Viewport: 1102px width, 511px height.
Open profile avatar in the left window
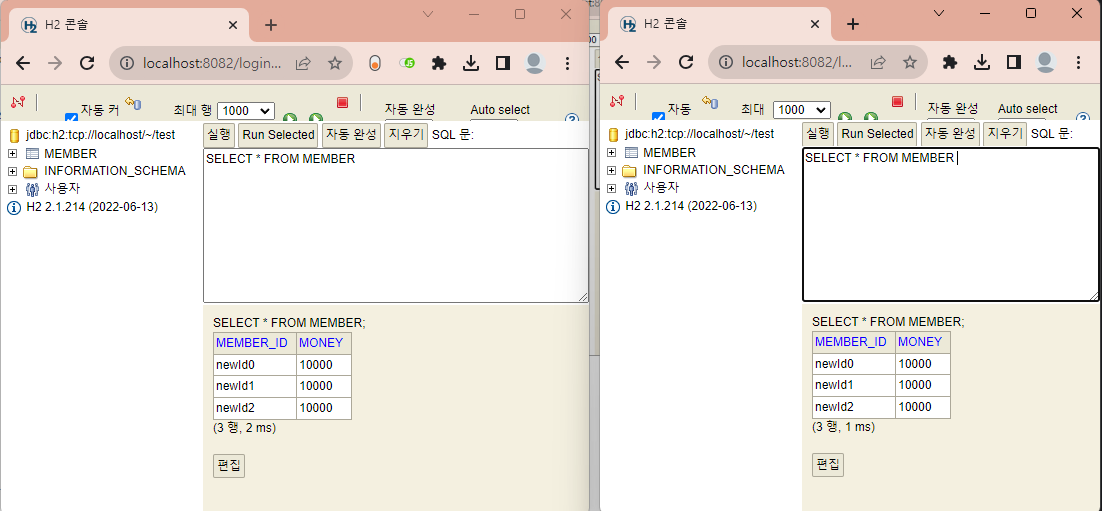[535, 63]
